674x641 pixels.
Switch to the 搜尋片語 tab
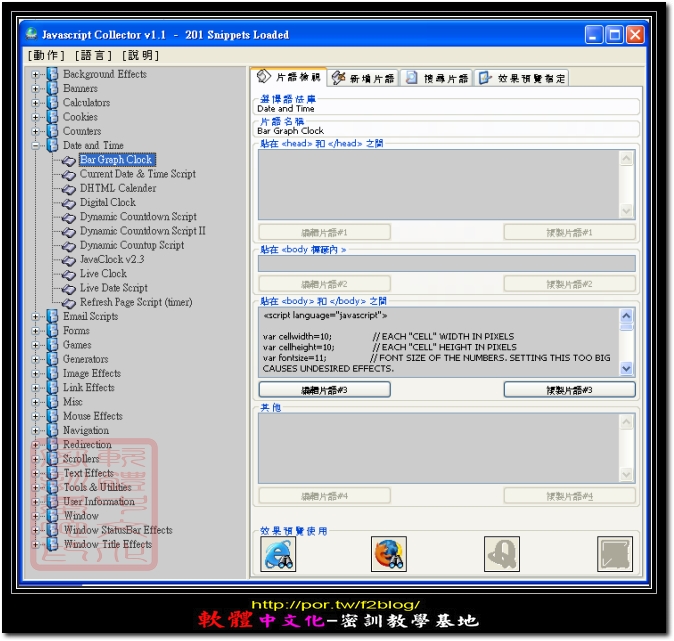pos(436,78)
